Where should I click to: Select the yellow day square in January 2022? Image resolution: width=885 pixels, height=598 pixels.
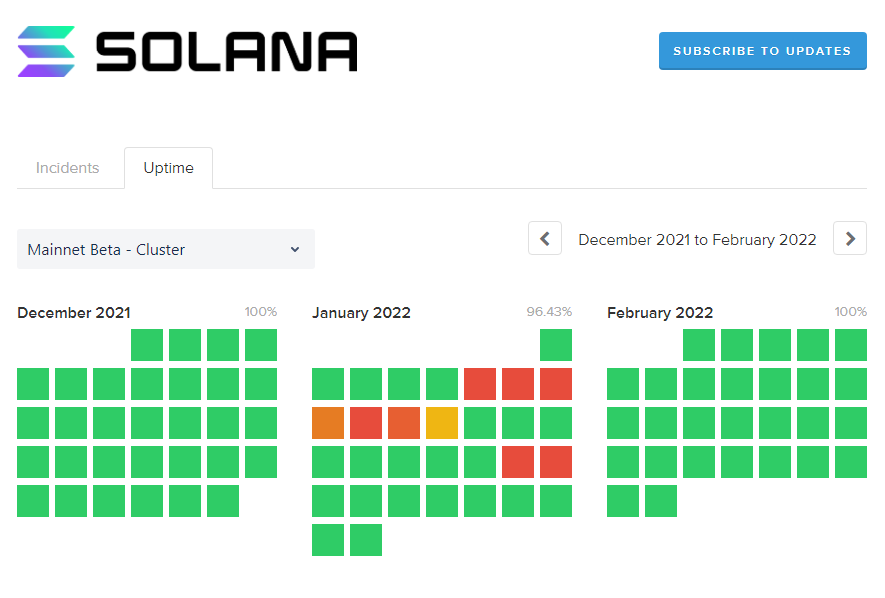pyautogui.click(x=442, y=423)
